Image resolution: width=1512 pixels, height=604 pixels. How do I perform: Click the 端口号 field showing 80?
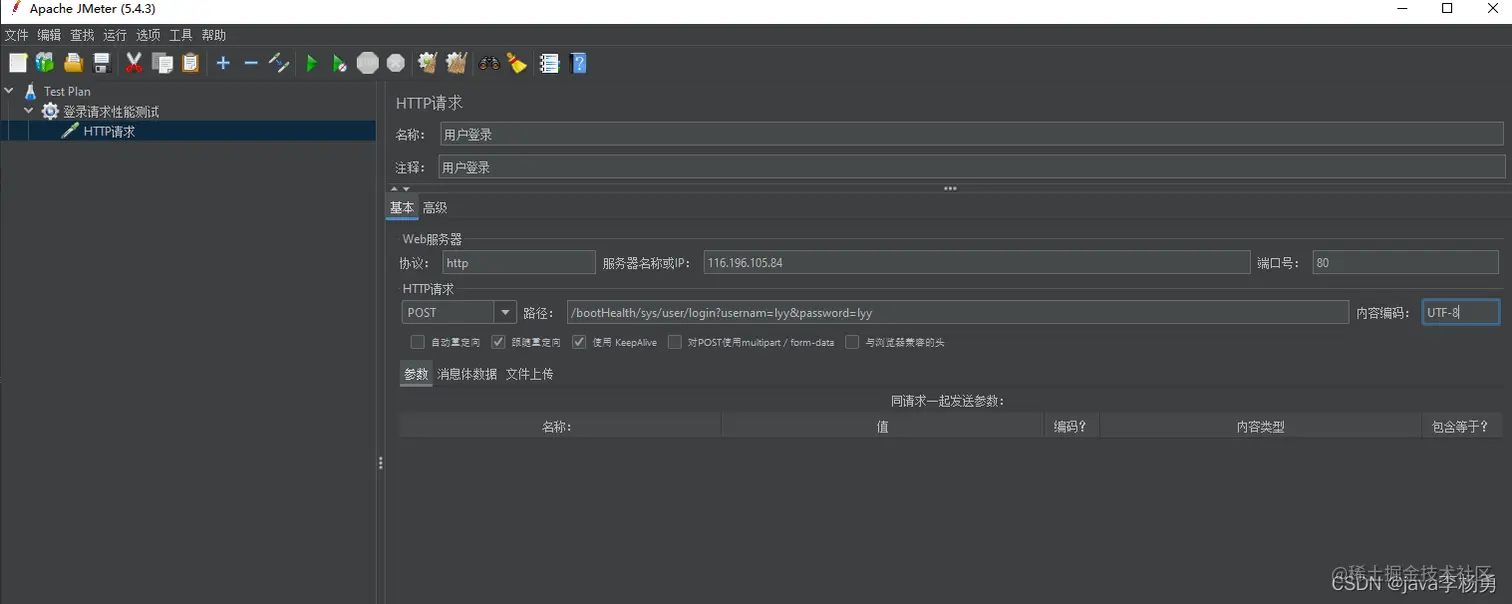click(1406, 263)
